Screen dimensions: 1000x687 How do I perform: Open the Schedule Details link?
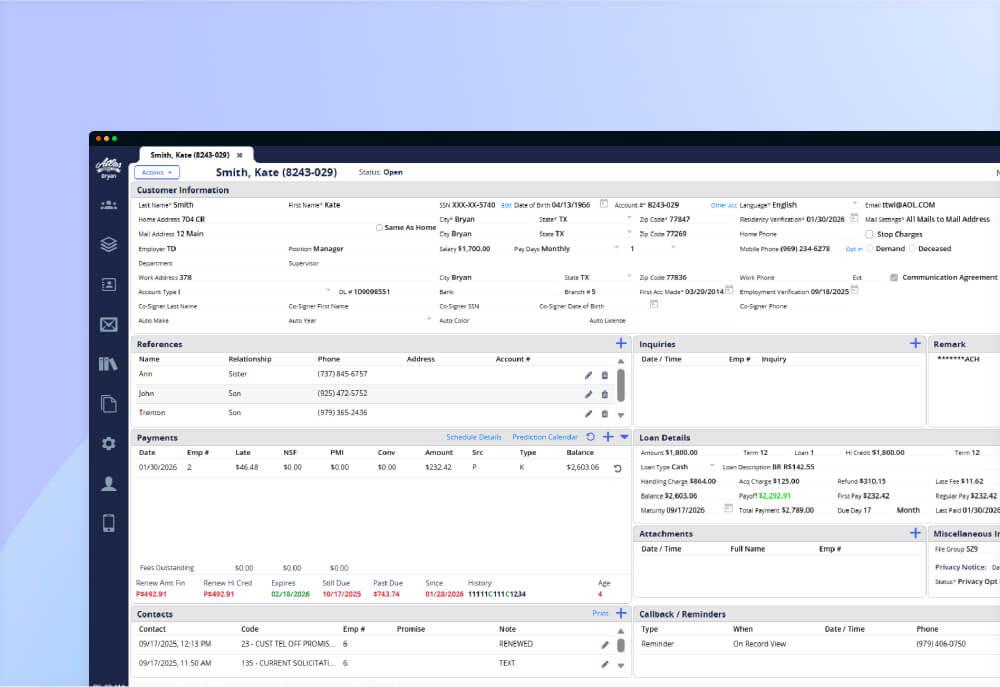coord(473,437)
